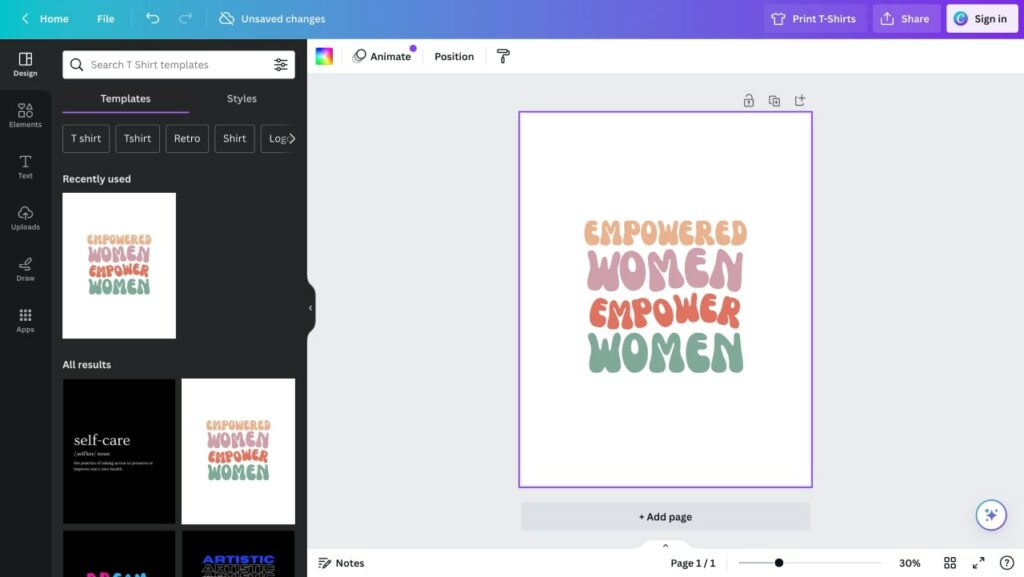Click the Print T-Shirts button
The height and width of the screenshot is (577, 1024).
[816, 18]
